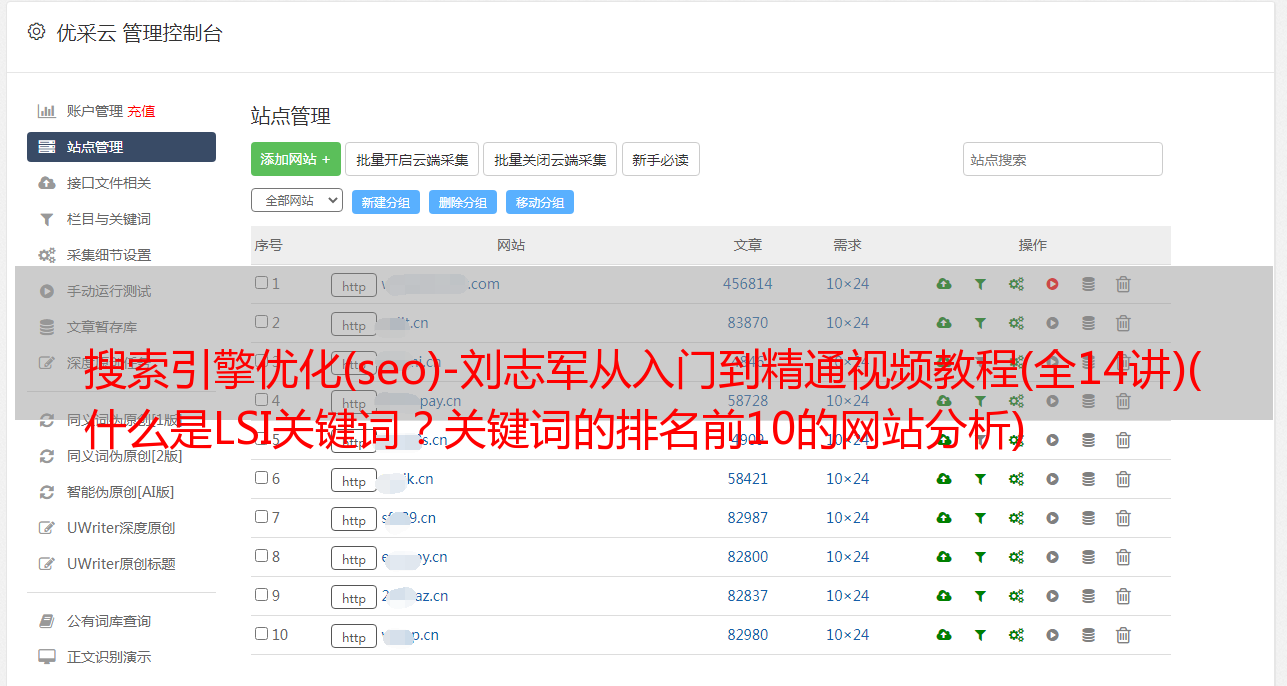This screenshot has width=1287, height=686.
Task: Click the 移动分组 button
Action: [x=540, y=202]
